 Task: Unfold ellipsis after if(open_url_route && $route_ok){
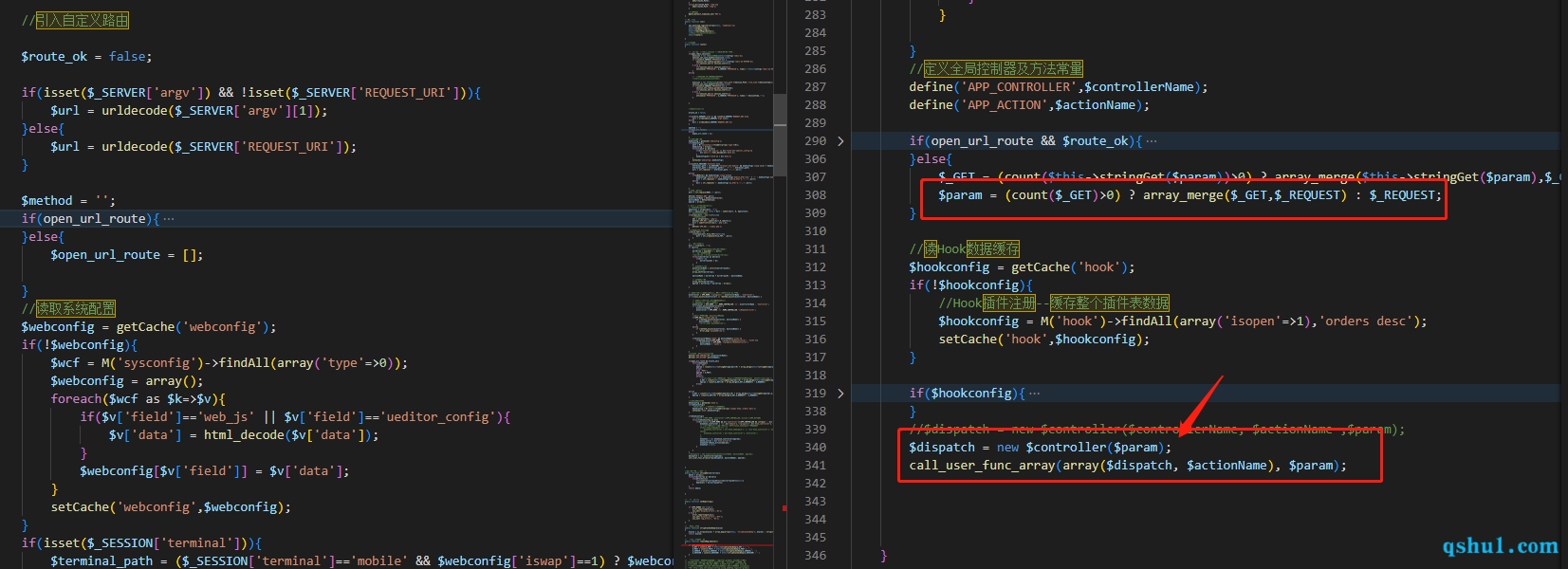tap(1152, 141)
